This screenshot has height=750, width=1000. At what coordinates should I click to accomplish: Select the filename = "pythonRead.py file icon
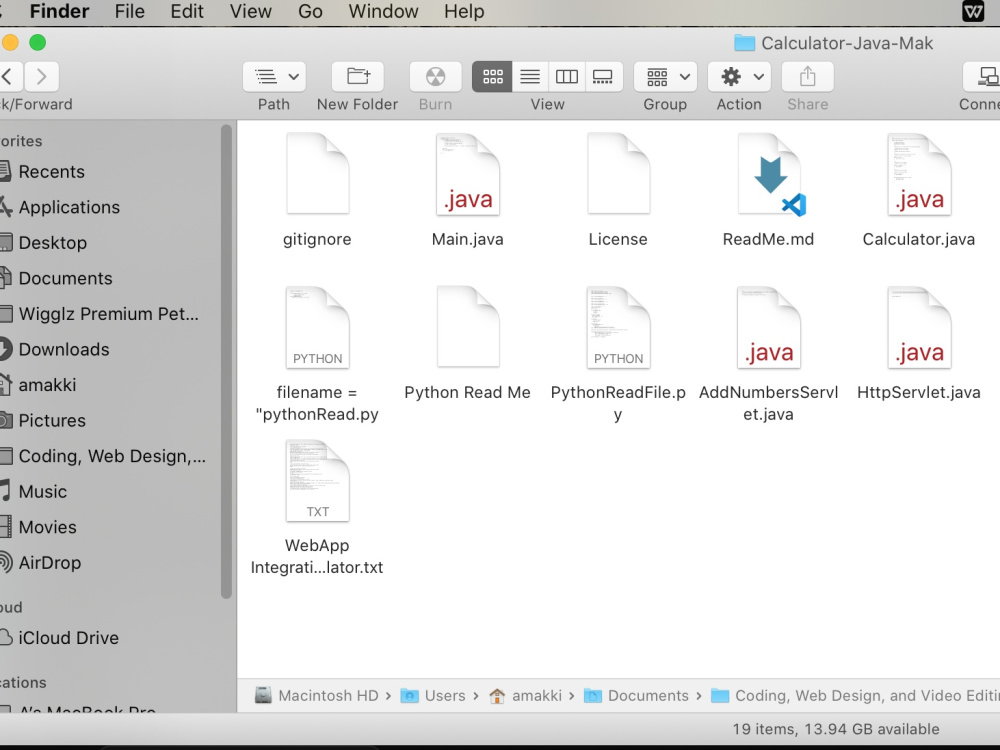[x=318, y=327]
